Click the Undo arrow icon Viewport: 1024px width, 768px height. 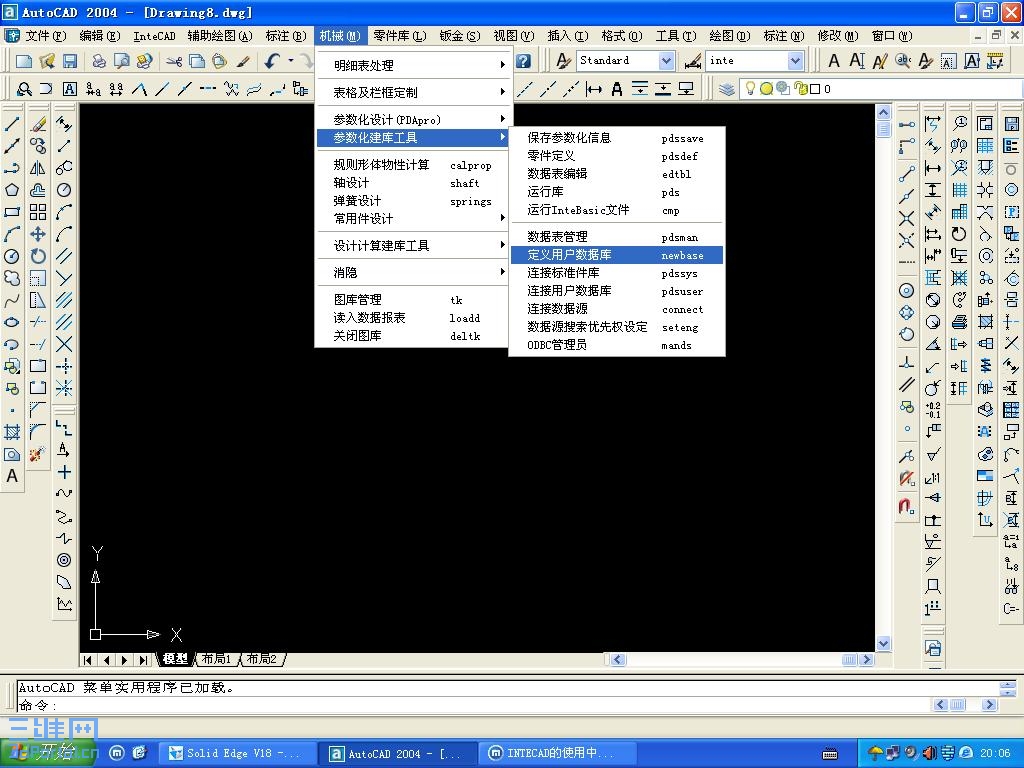pos(272,61)
